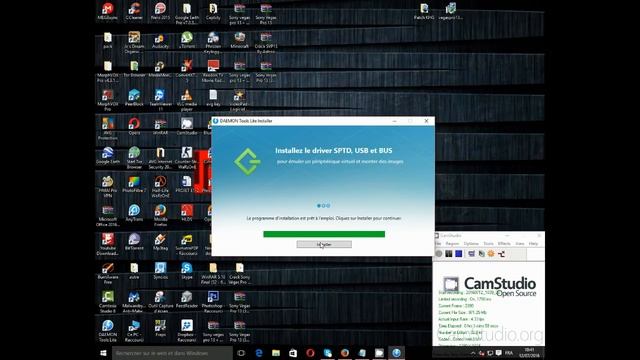
Task: Open Task View from the taskbar
Action: 241,353
